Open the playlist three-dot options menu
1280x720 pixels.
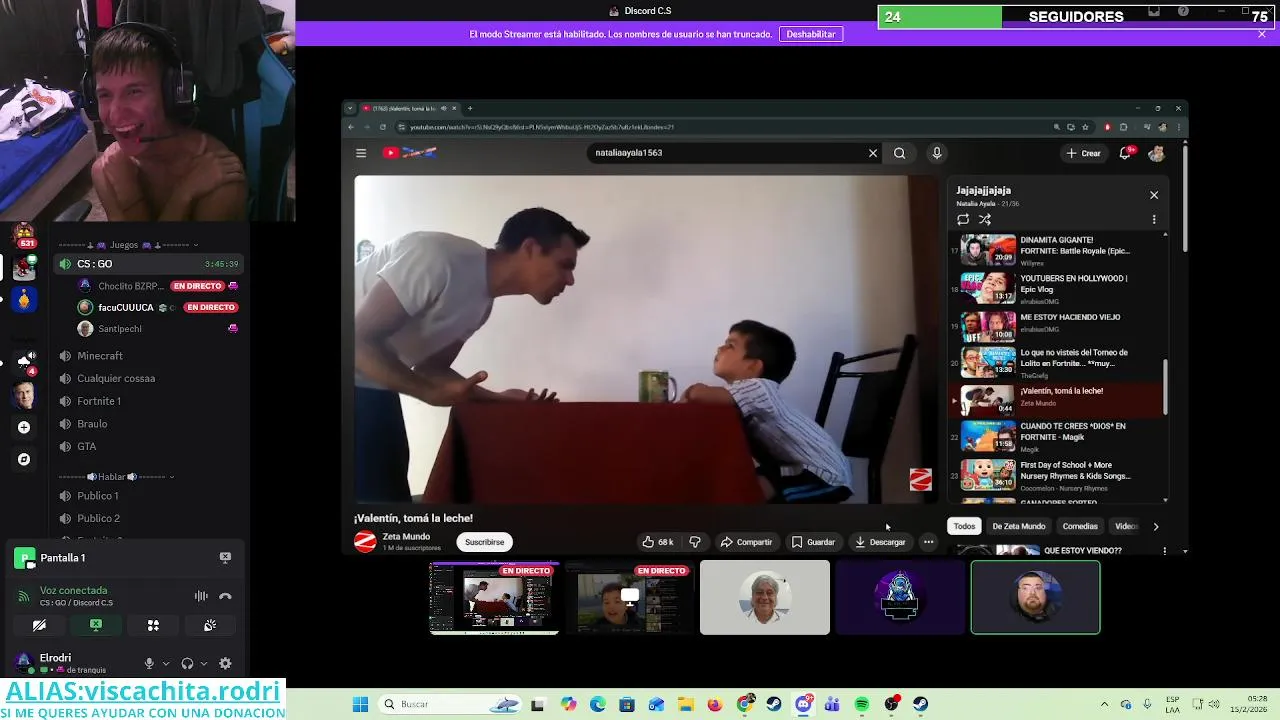click(x=1154, y=219)
